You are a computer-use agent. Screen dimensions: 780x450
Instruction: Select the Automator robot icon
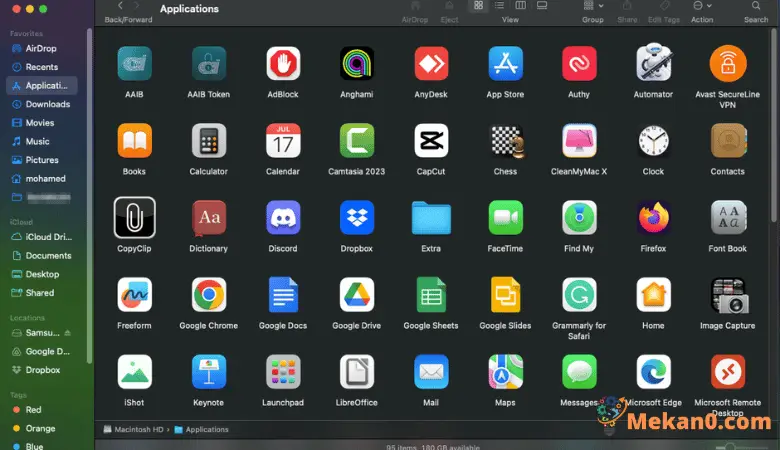[x=653, y=63]
